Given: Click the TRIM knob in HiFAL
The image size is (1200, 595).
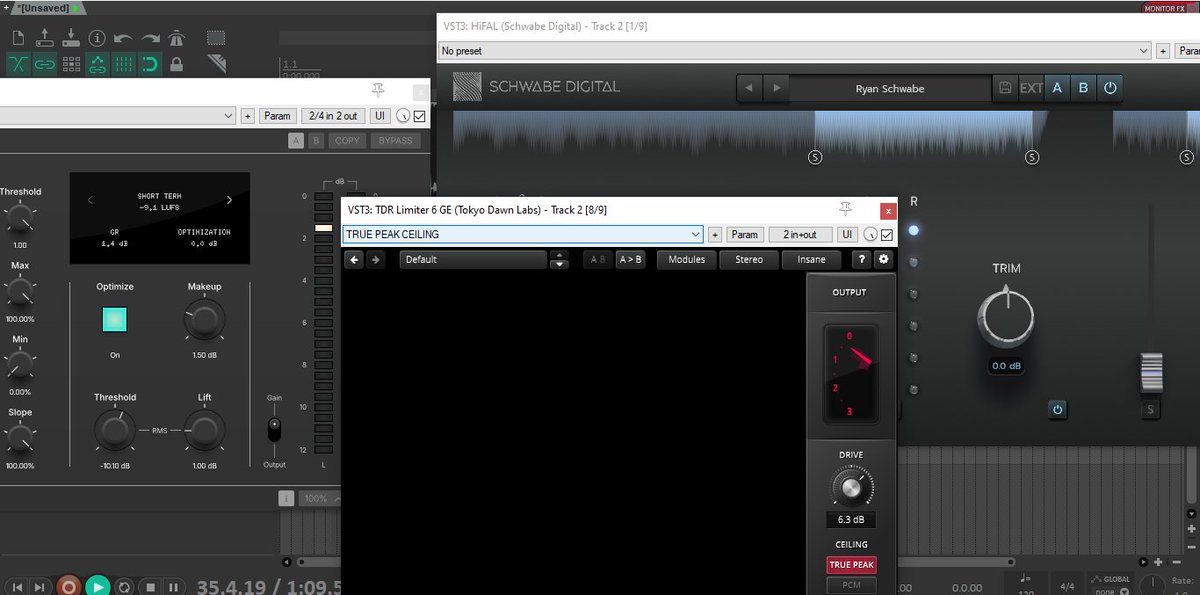Looking at the screenshot, I should (1006, 319).
